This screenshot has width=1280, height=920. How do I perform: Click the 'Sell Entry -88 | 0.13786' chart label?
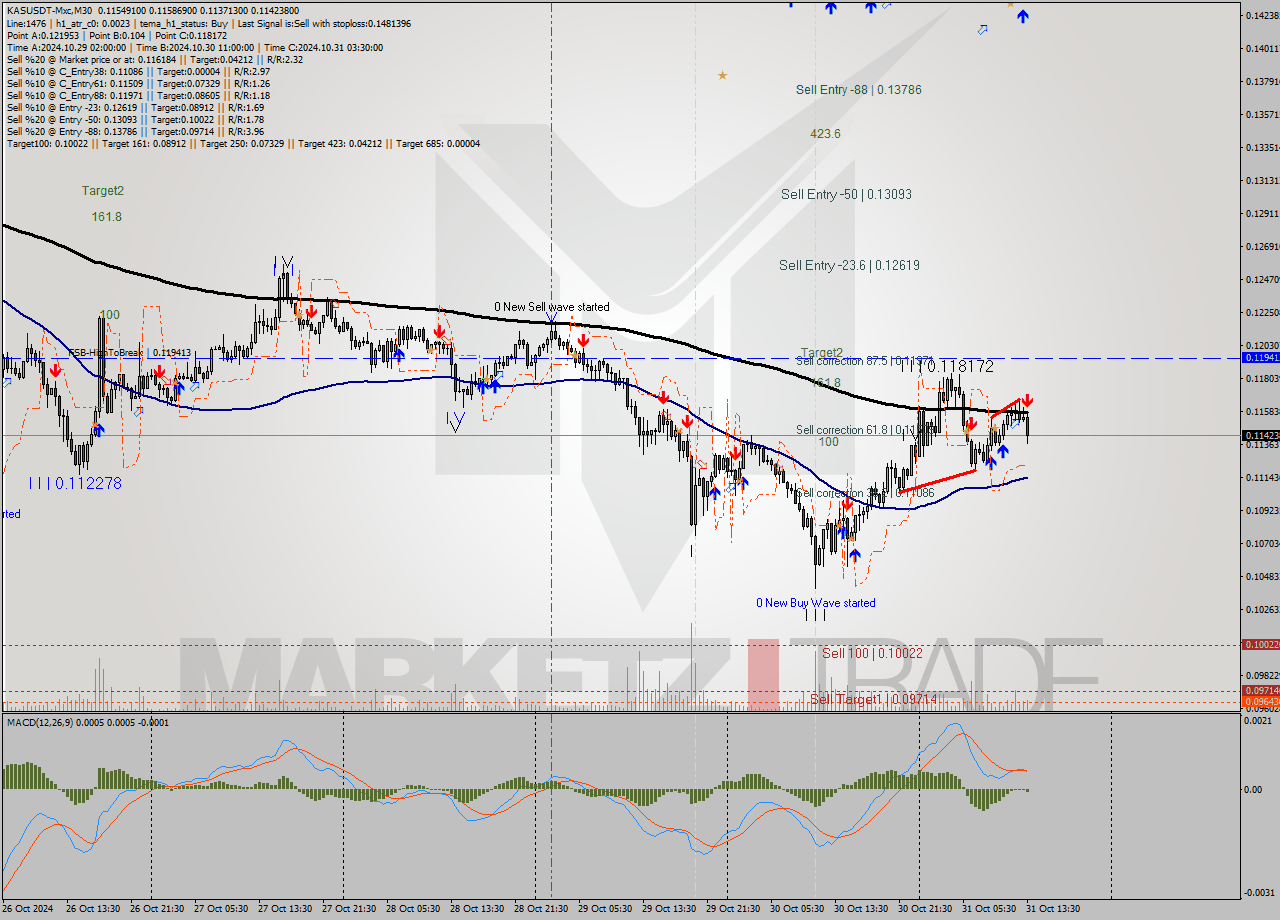[858, 90]
